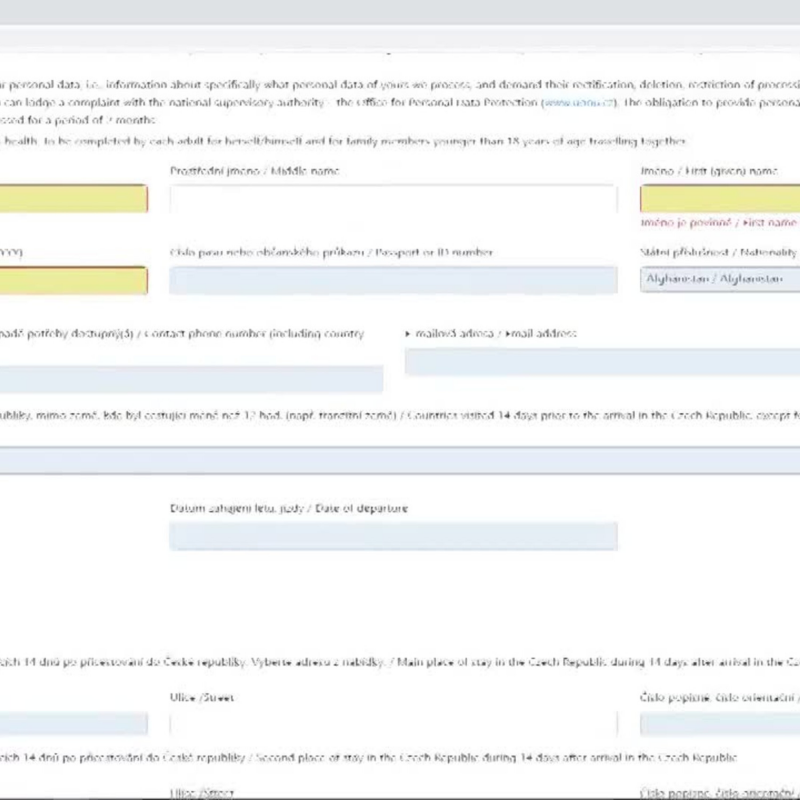Click the Middle name input field

393,199
